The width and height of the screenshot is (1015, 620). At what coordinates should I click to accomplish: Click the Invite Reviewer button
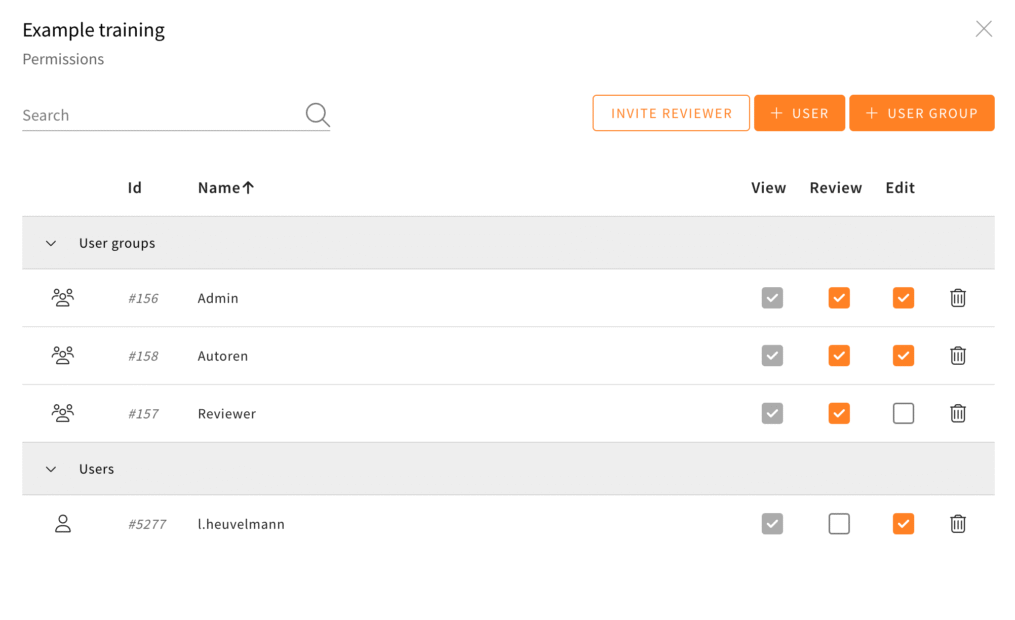click(x=671, y=114)
